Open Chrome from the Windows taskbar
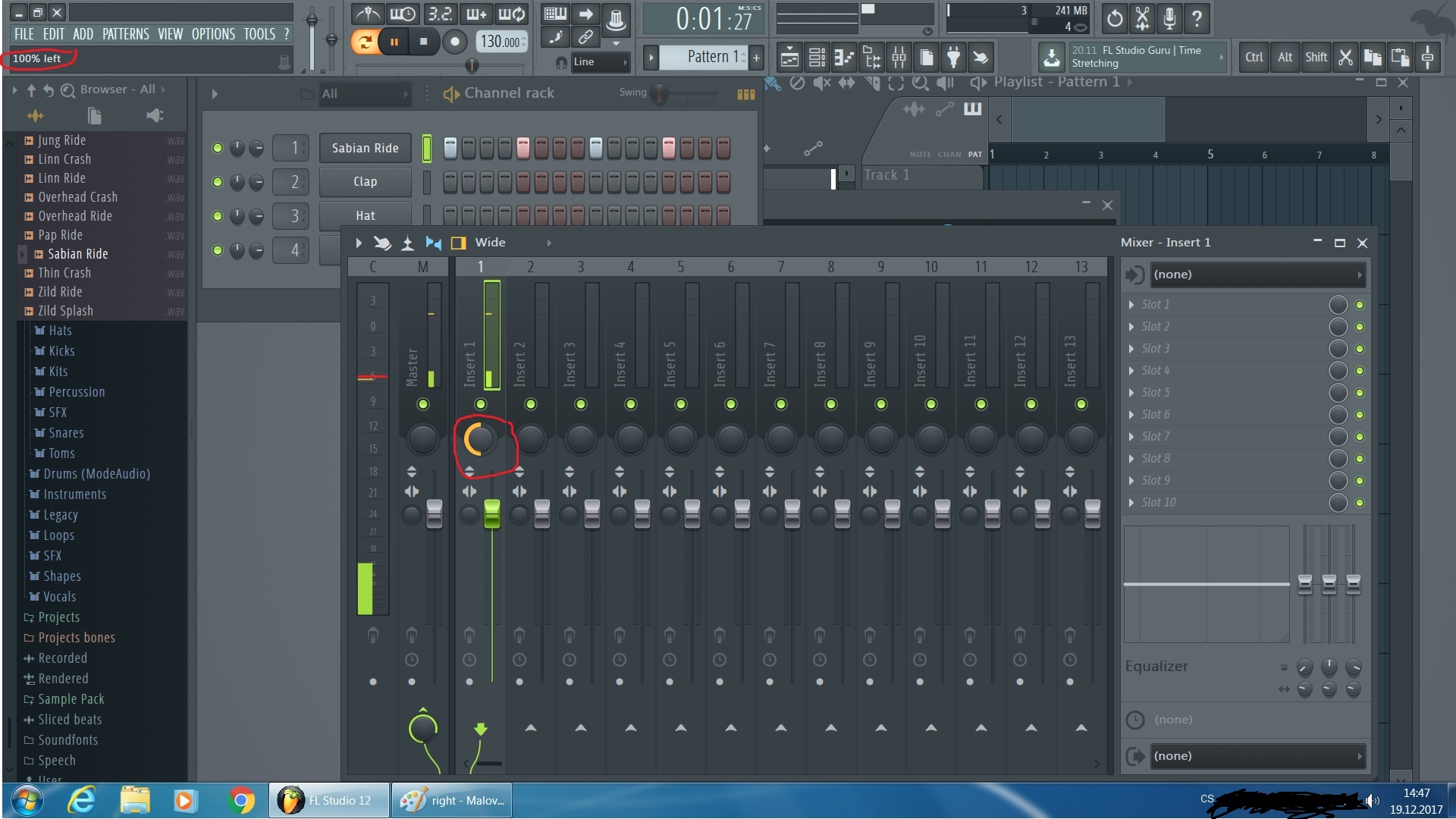Image resolution: width=1456 pixels, height=819 pixels. point(241,800)
